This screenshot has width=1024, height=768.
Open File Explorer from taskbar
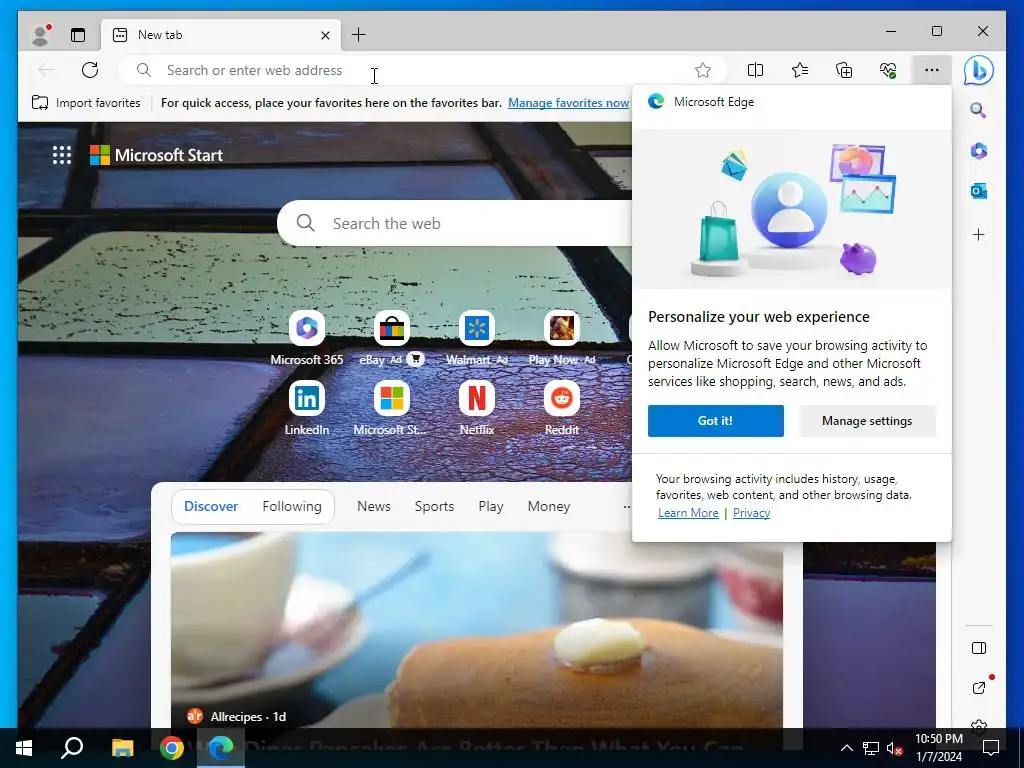point(122,748)
